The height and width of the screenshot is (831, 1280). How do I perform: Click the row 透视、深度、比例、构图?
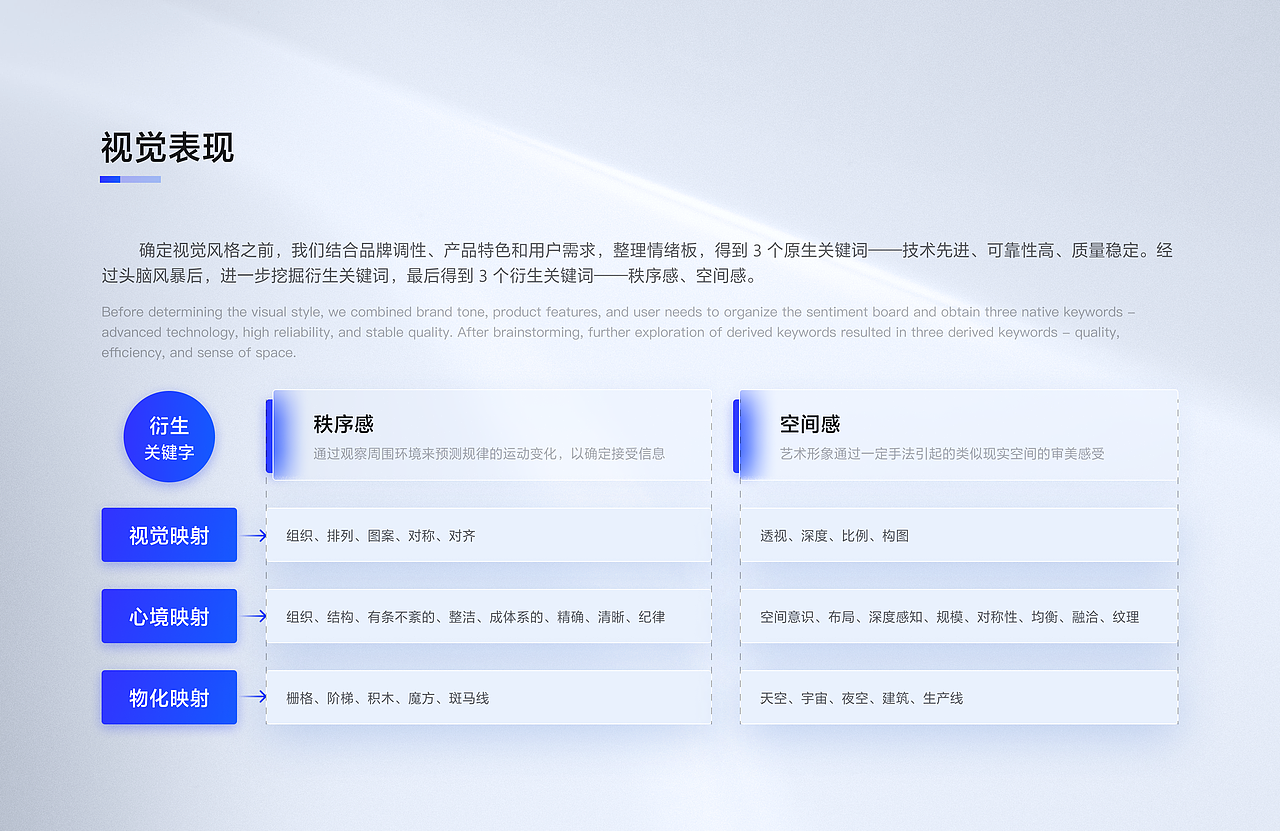pos(959,535)
